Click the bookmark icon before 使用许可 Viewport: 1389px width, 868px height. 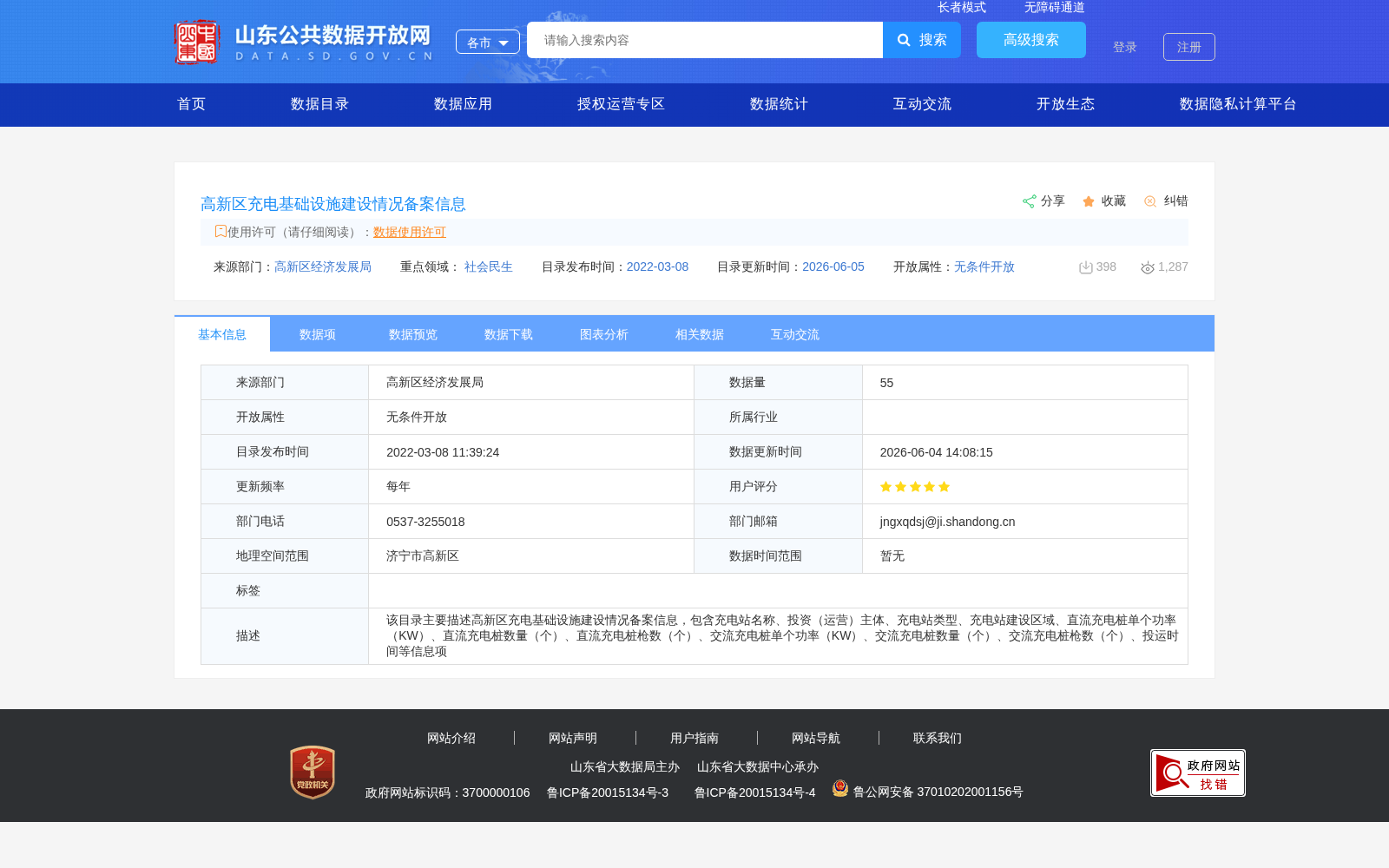(x=221, y=231)
